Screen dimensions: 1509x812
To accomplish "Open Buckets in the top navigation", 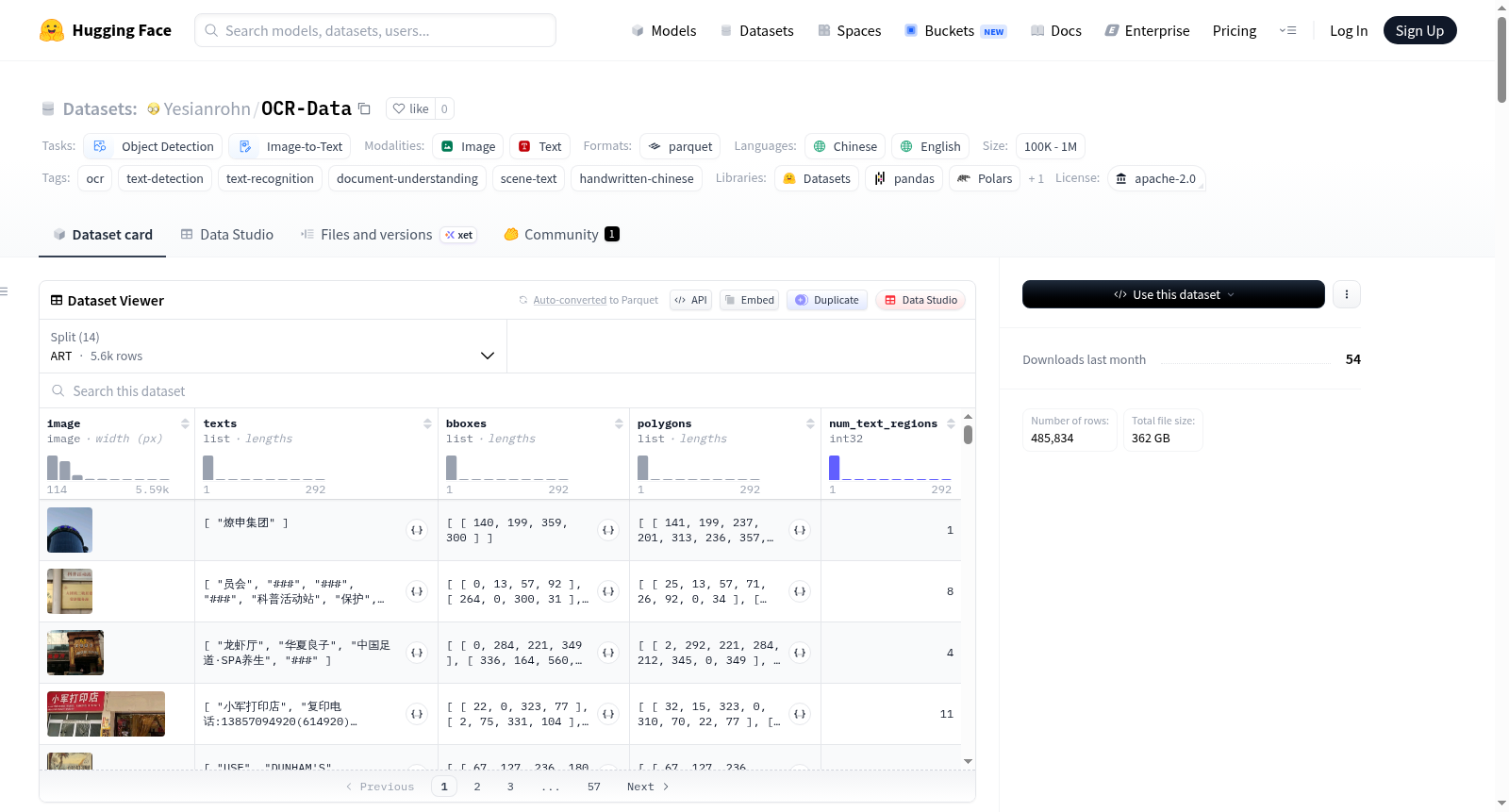I will click(955, 30).
